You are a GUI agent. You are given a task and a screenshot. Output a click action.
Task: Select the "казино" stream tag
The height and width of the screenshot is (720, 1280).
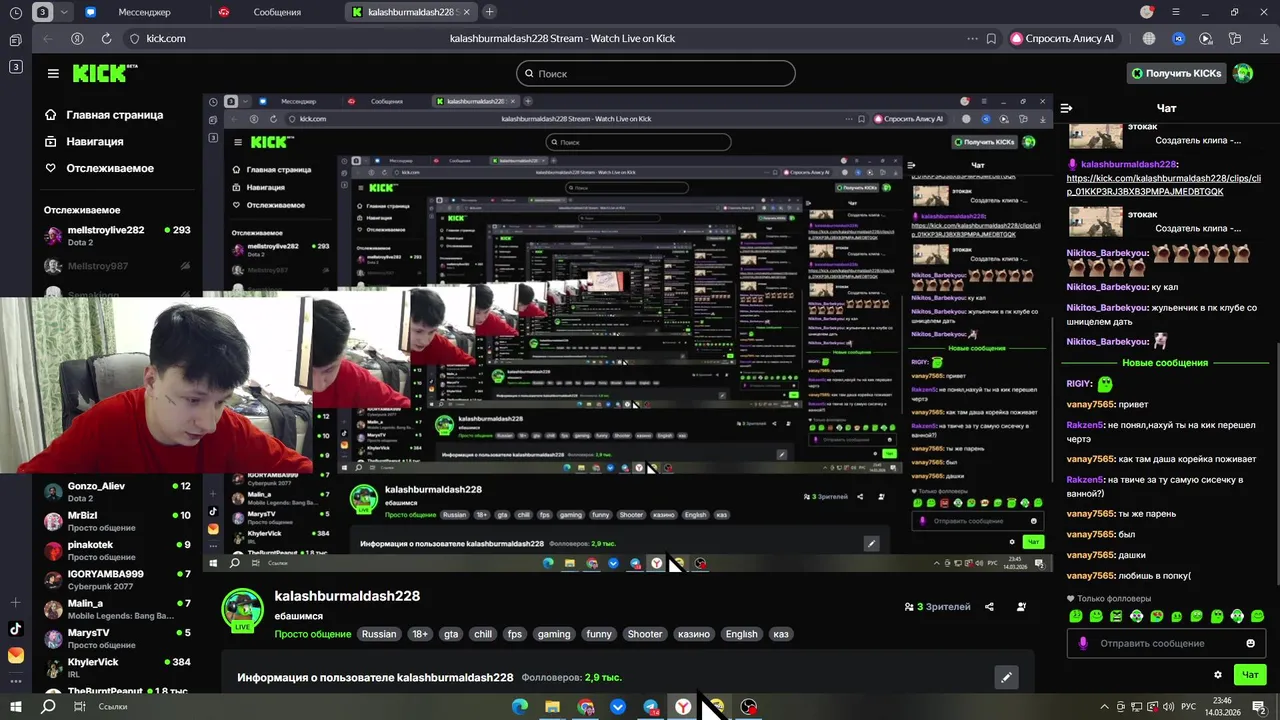pyautogui.click(x=694, y=634)
